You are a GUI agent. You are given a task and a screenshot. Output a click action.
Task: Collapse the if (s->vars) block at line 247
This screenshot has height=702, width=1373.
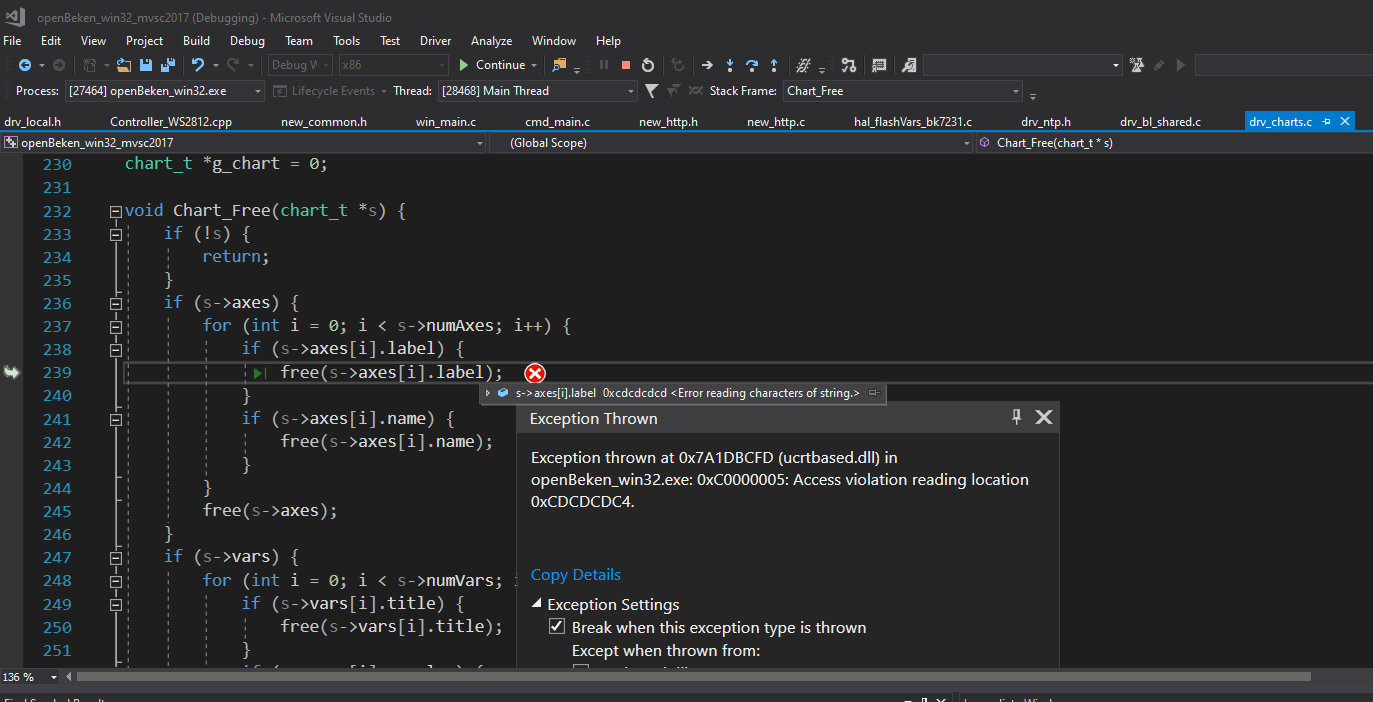point(116,557)
